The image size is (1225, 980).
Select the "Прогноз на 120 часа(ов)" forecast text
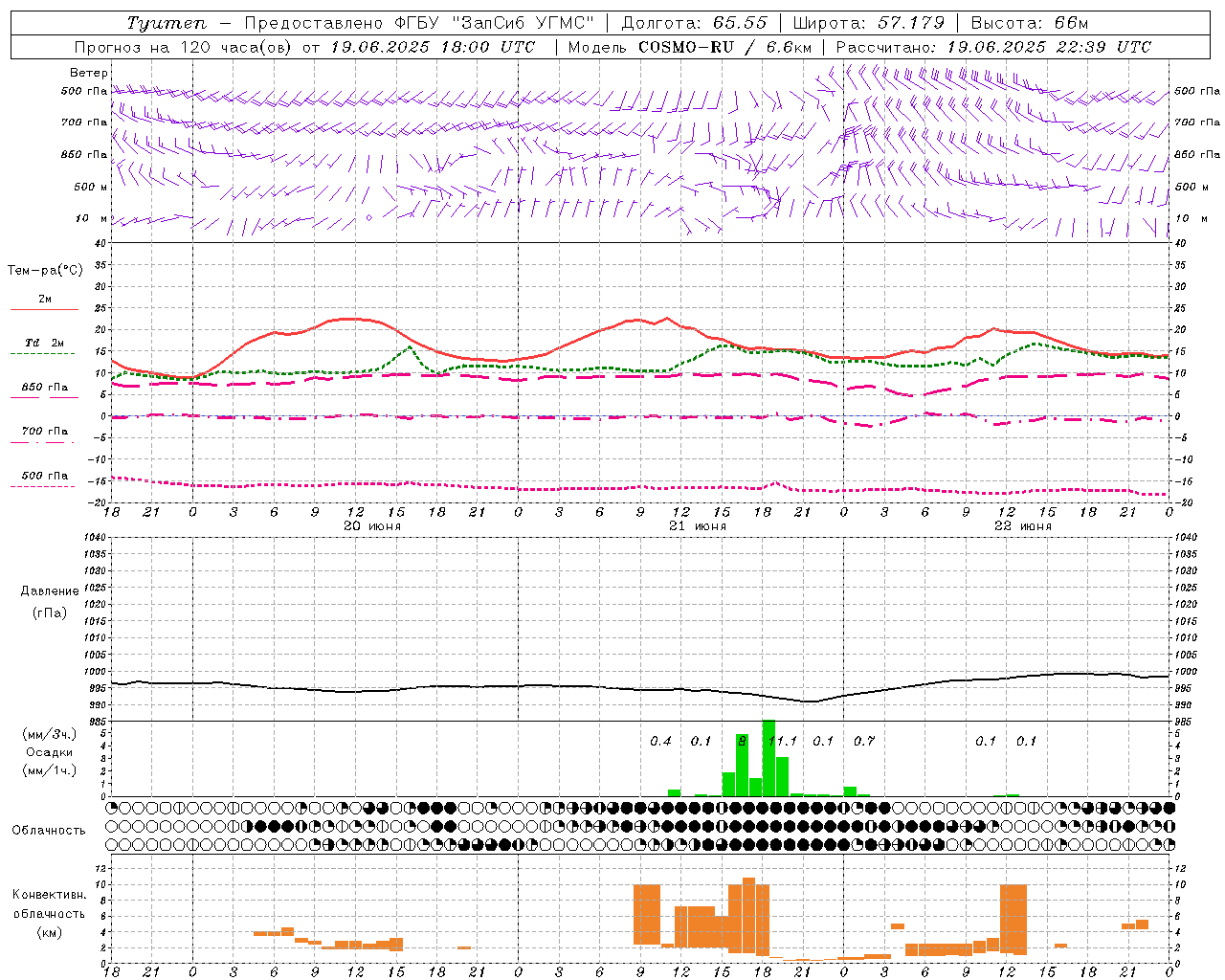(185, 47)
